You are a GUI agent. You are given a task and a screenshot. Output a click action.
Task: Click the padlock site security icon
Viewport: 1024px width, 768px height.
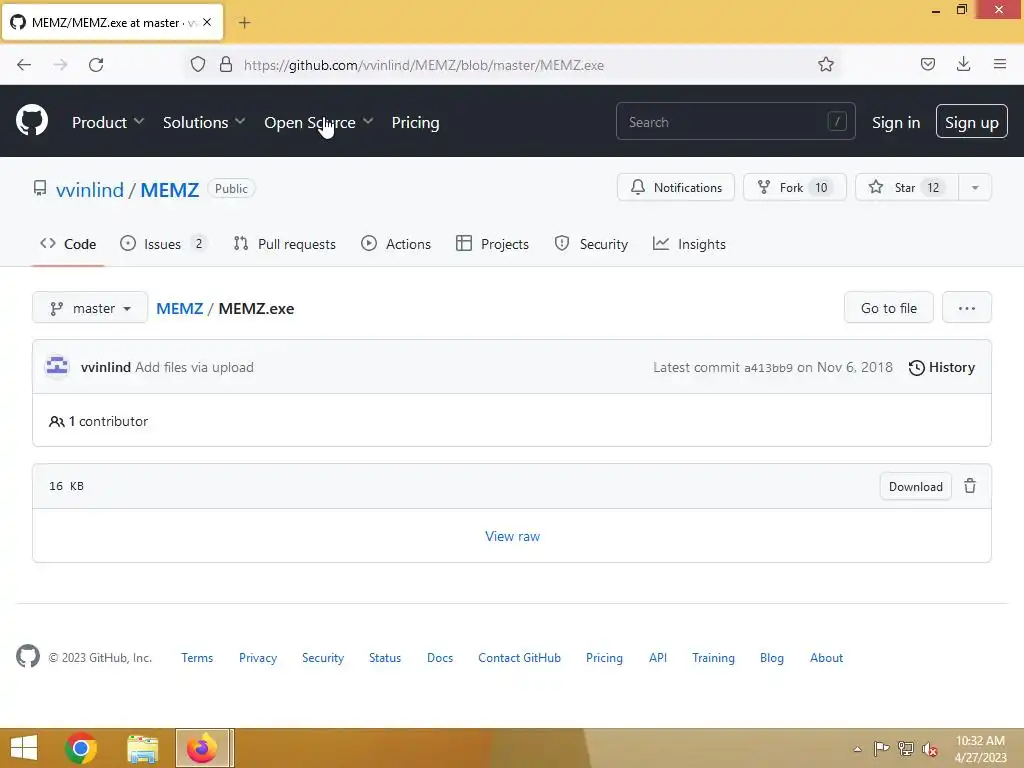pos(226,64)
